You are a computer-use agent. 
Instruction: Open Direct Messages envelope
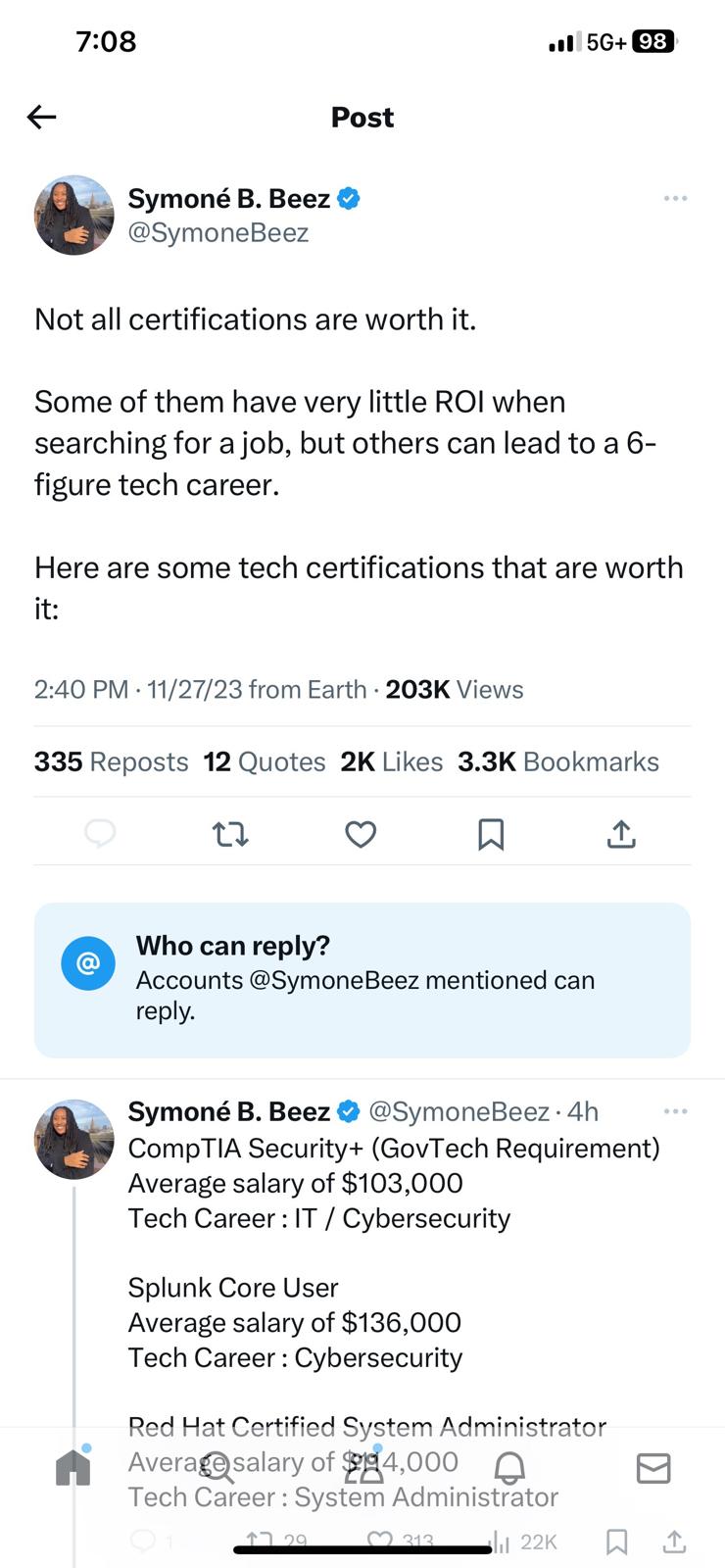coord(653,1467)
